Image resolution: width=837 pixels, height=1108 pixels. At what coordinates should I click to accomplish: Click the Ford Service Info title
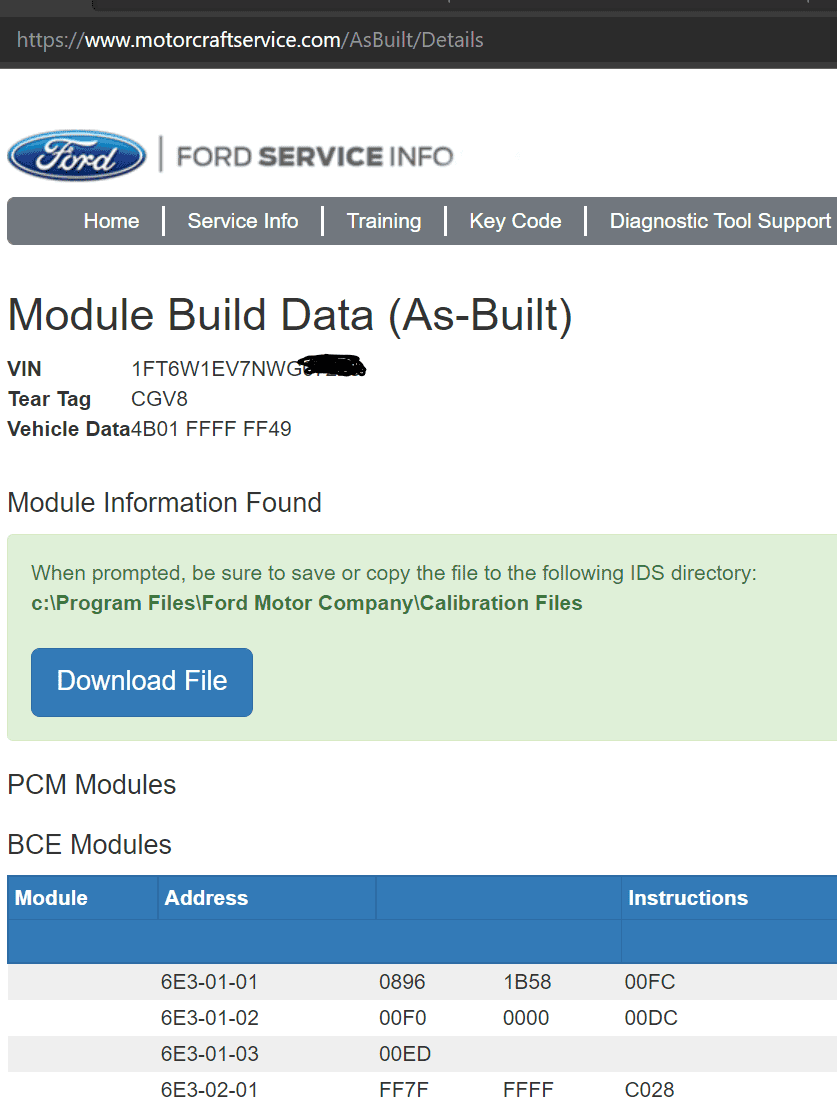point(314,157)
